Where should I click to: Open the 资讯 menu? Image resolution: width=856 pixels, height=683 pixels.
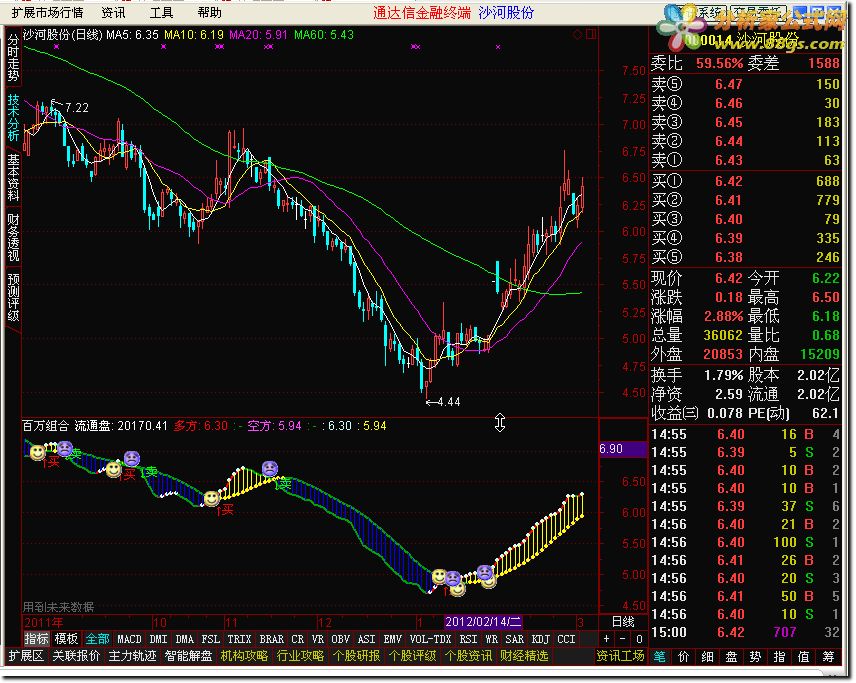tap(114, 13)
